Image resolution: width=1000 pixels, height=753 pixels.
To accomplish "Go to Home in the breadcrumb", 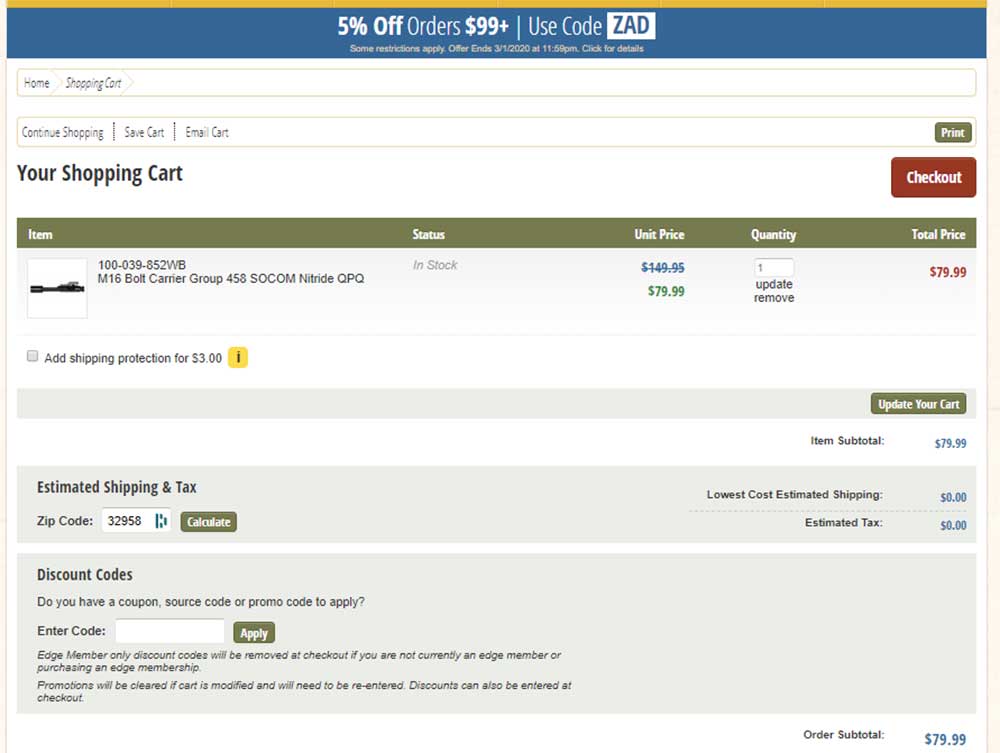I will pyautogui.click(x=37, y=83).
